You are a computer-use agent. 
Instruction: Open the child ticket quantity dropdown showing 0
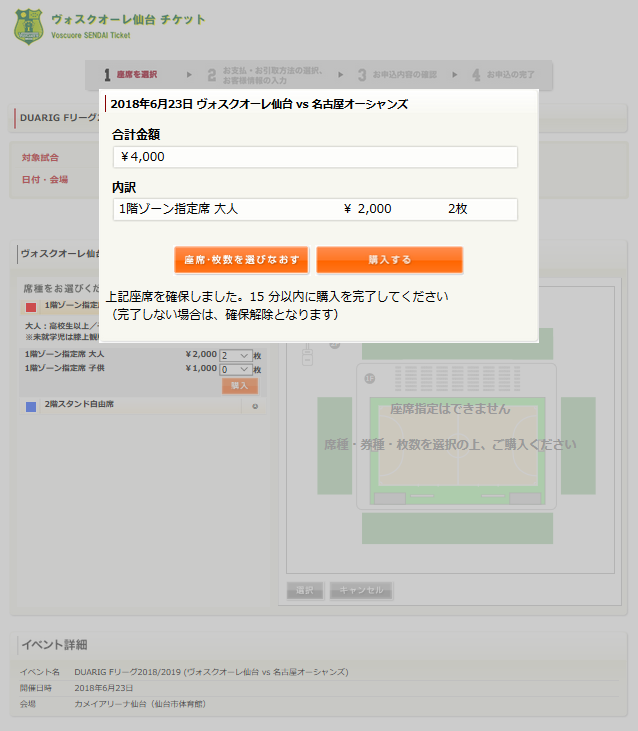[236, 370]
